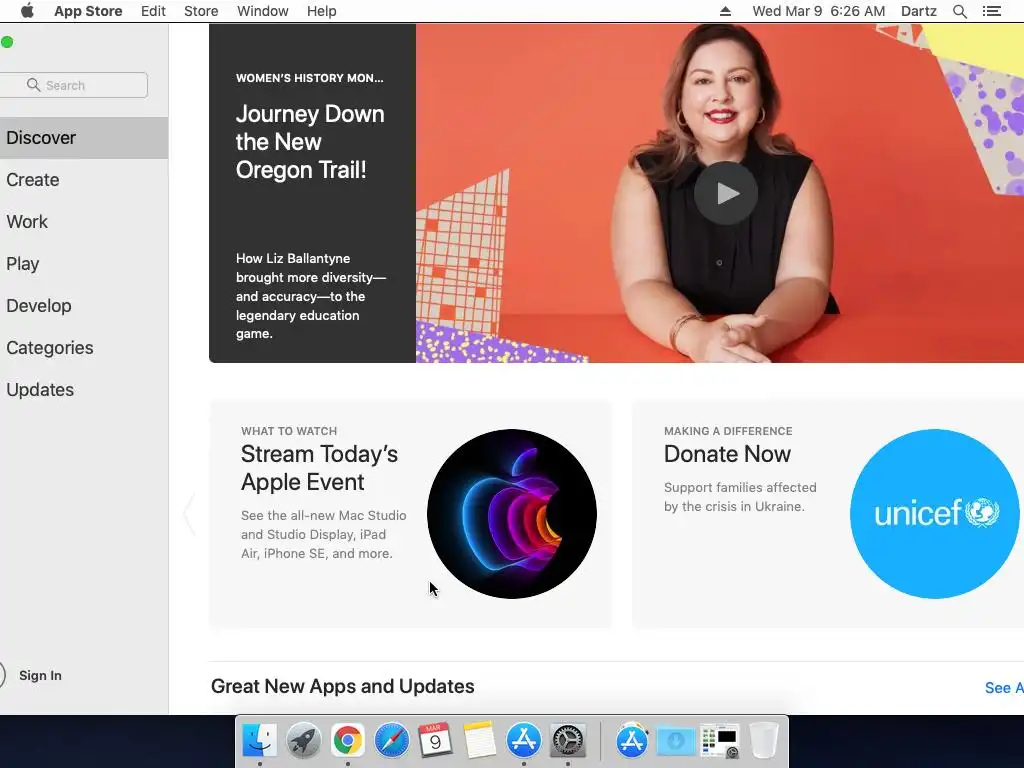1024x768 pixels.
Task: Open the Store menu
Action: pyautogui.click(x=201, y=11)
